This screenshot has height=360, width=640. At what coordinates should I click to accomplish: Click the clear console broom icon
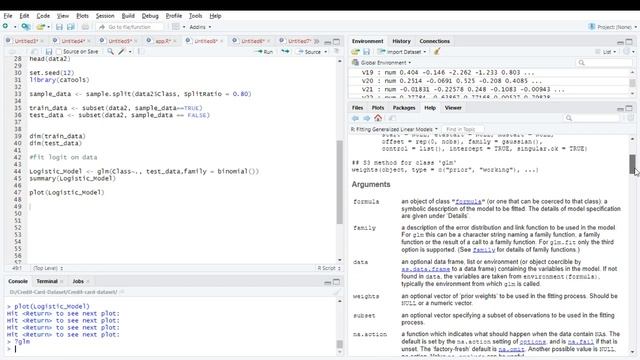[x=336, y=292]
